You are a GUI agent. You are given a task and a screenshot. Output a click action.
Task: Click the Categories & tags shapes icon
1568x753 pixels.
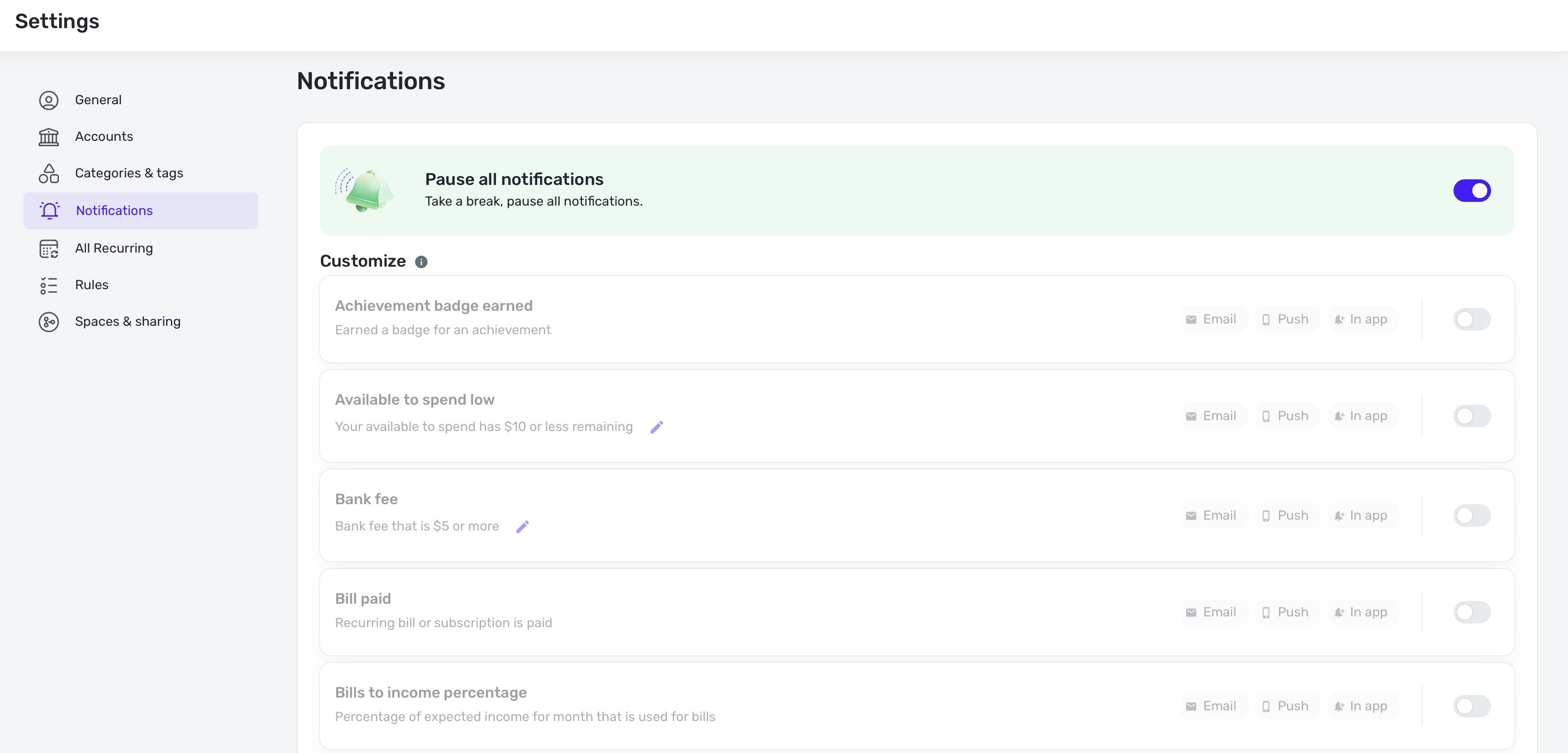(49, 174)
